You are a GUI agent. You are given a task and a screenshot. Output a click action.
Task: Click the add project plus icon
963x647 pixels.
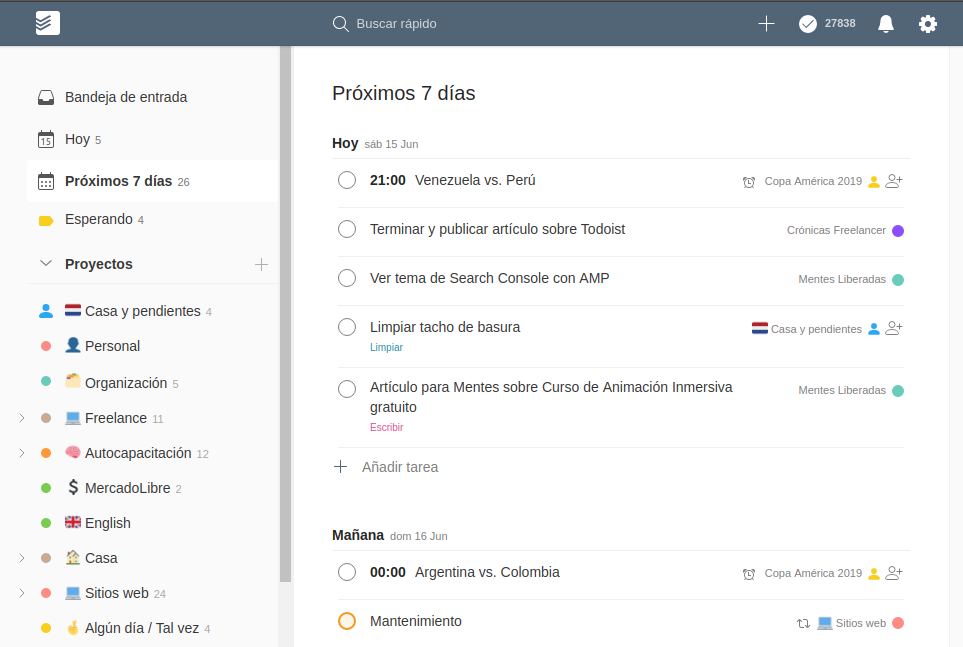click(x=261, y=264)
